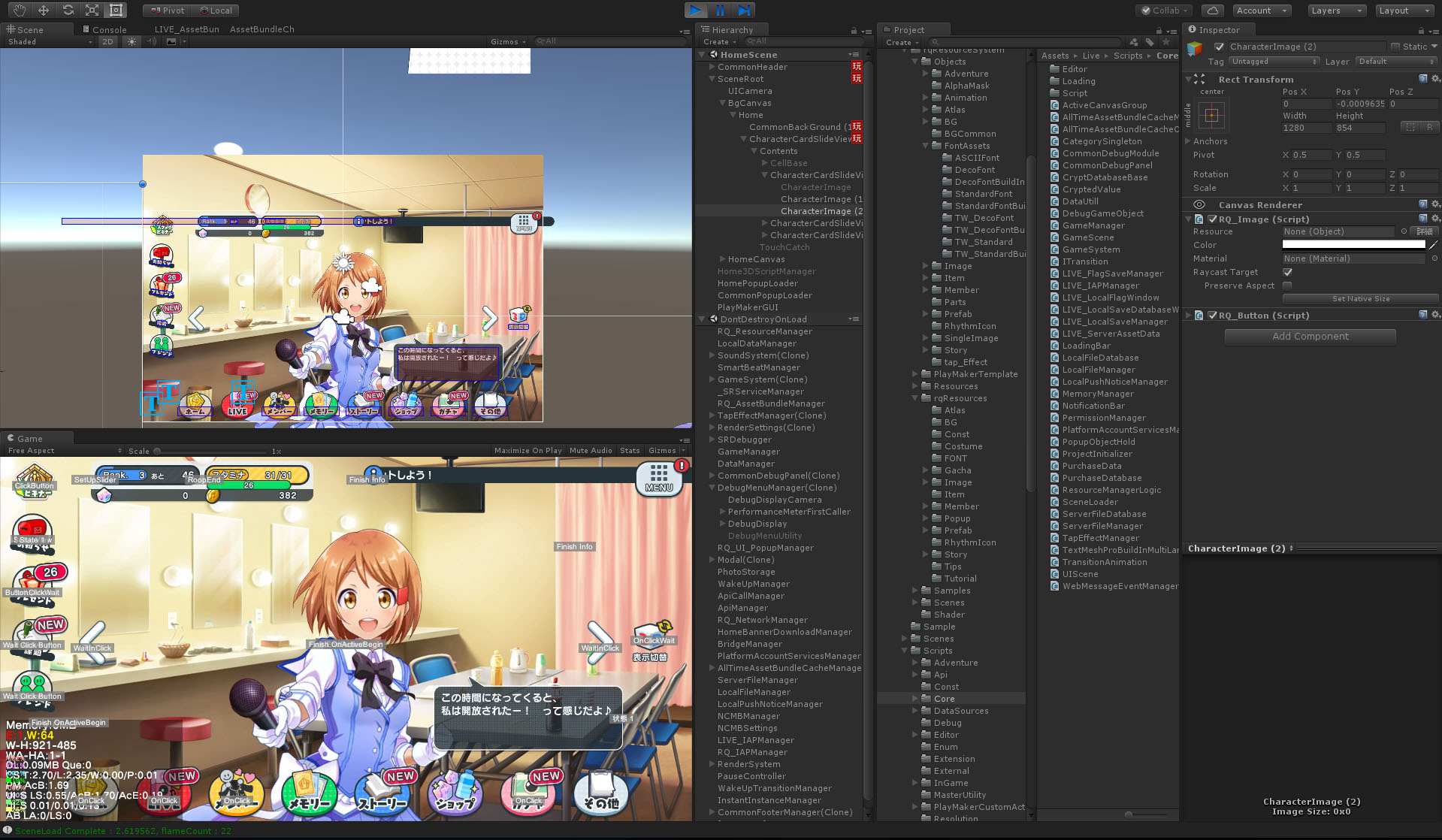Open the Layer Default dropdown
This screenshot has height=840, width=1442.
tap(1396, 62)
